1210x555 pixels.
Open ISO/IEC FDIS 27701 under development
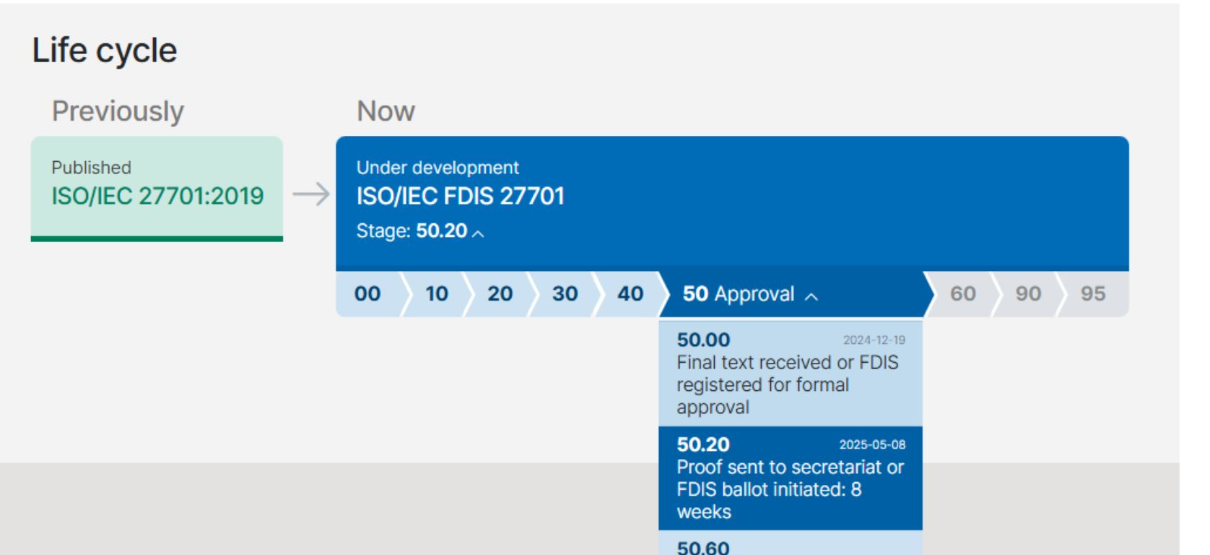tap(460, 196)
